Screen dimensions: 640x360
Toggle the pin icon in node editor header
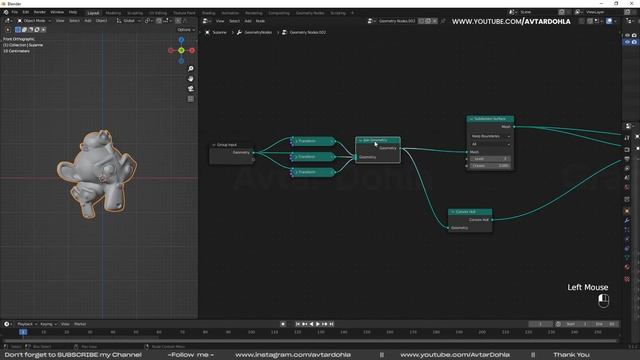point(443,21)
